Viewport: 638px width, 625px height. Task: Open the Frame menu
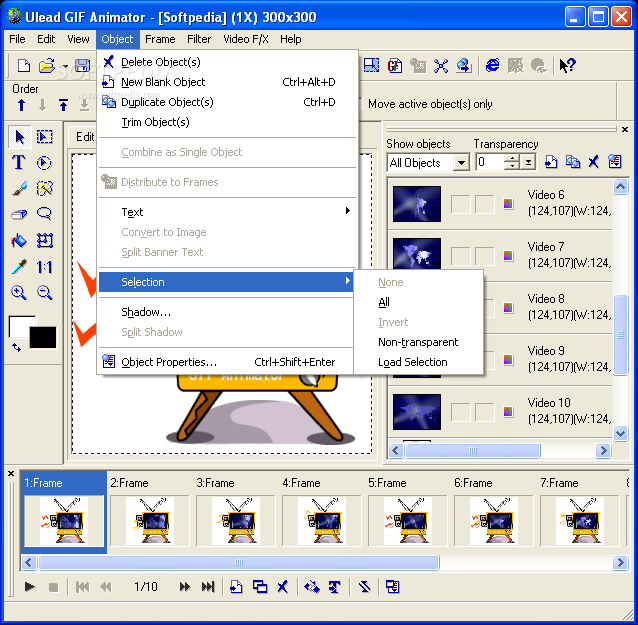(160, 39)
